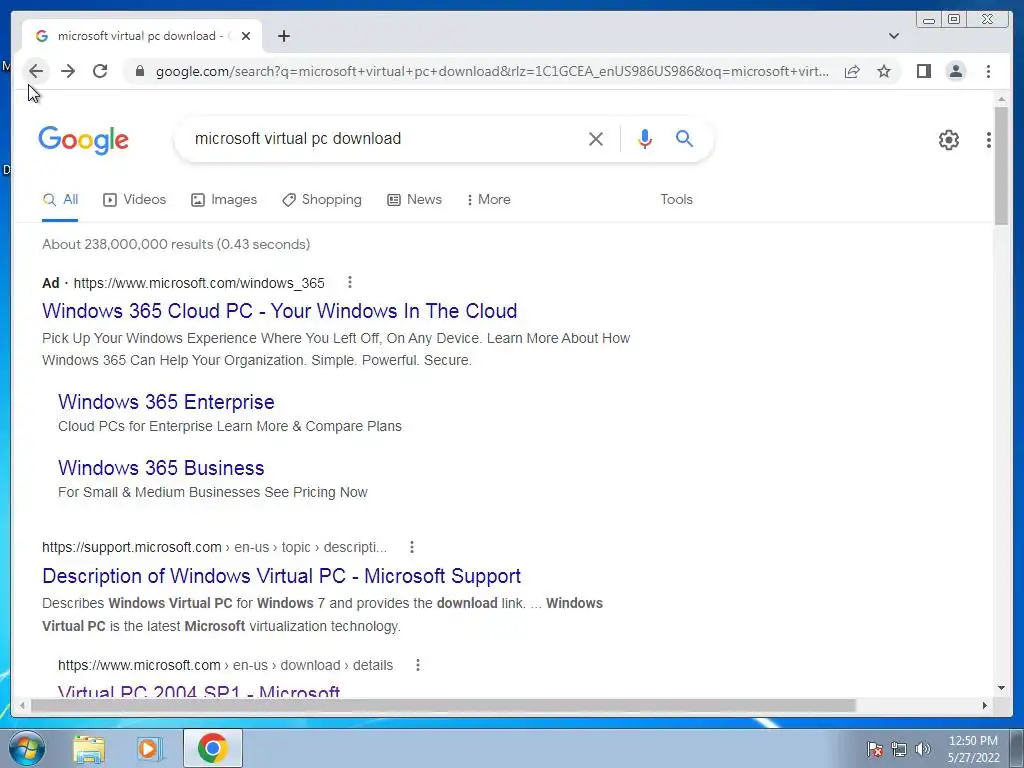Open options dots for microsoft.com download result

pyautogui.click(x=418, y=665)
